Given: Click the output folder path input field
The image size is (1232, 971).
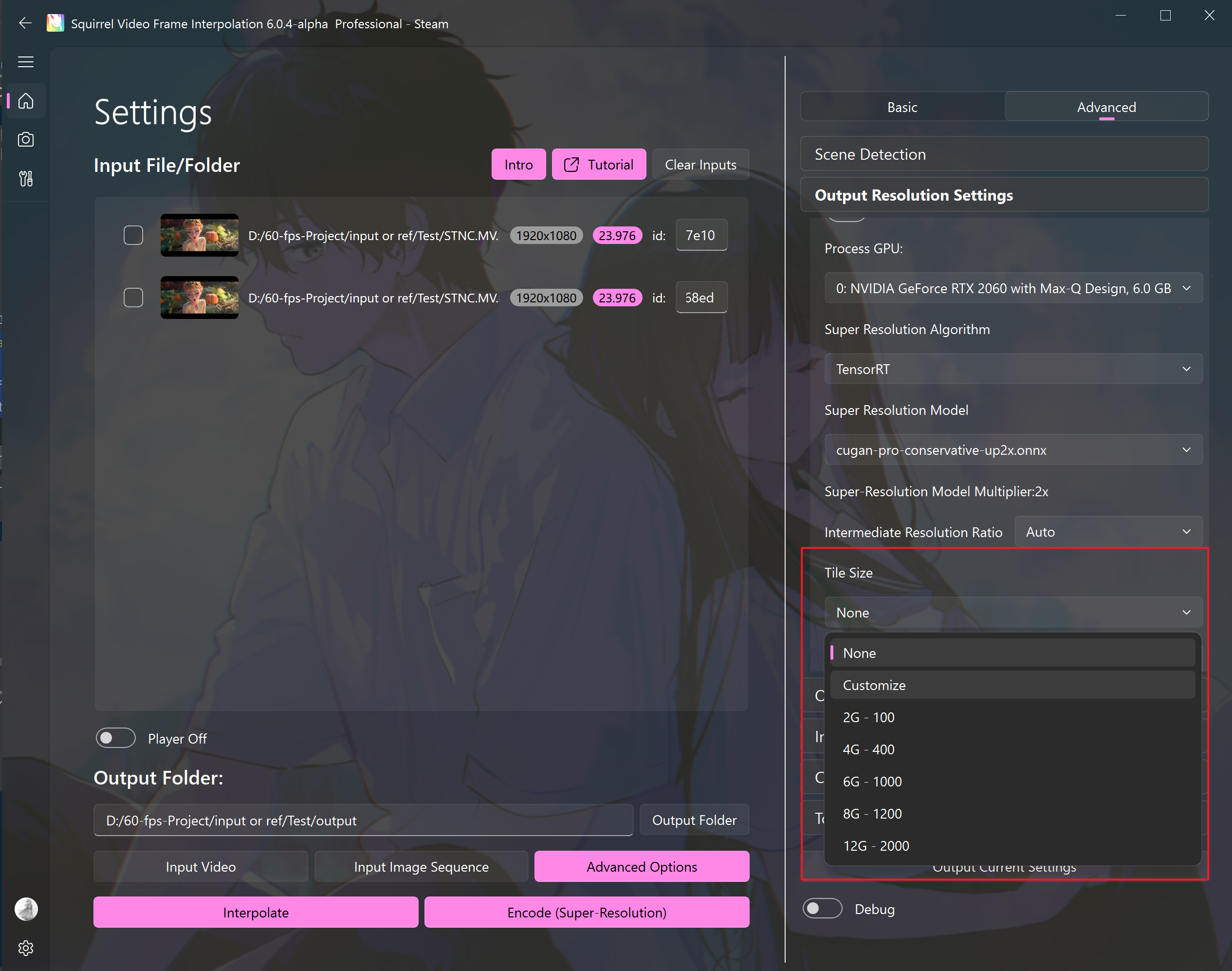Looking at the screenshot, I should [364, 820].
